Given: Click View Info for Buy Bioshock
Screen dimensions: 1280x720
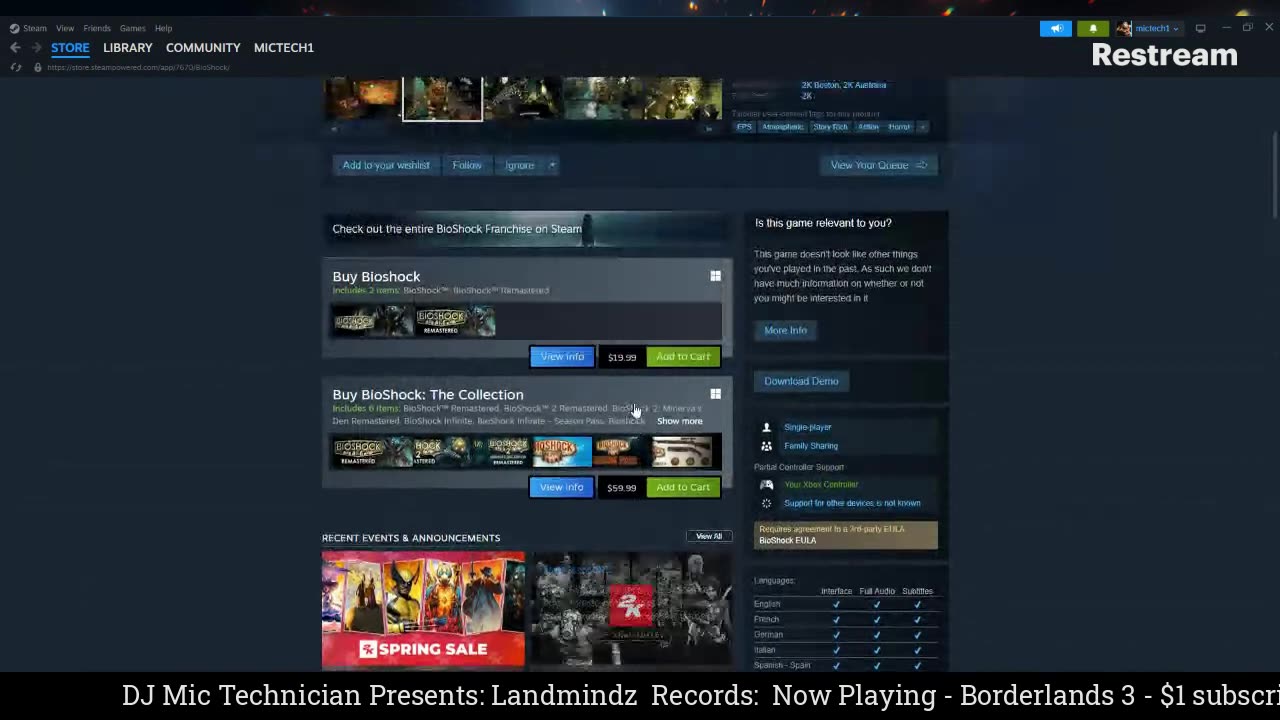Looking at the screenshot, I should tap(562, 357).
